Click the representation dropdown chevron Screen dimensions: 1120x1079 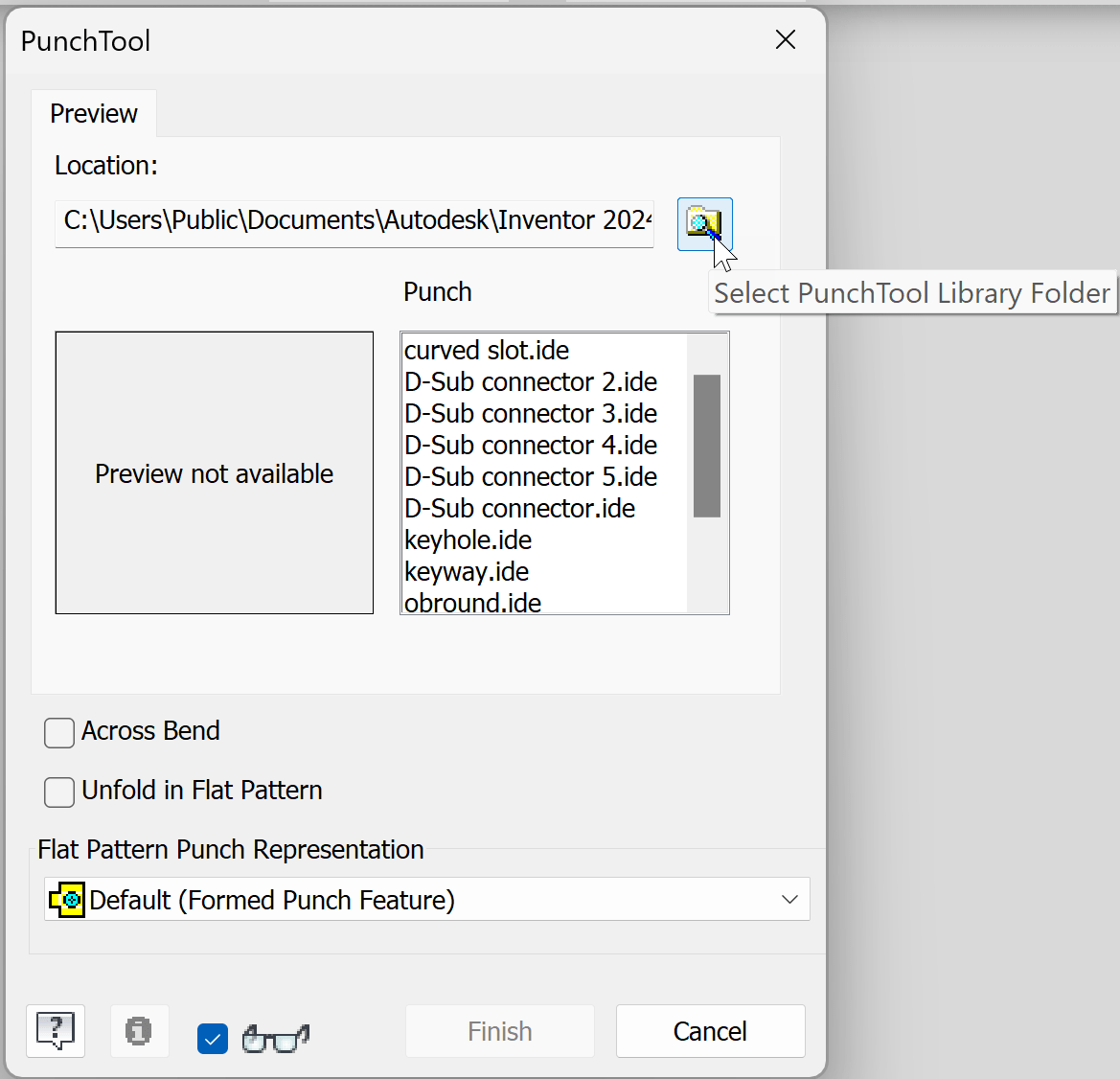pyautogui.click(x=789, y=899)
